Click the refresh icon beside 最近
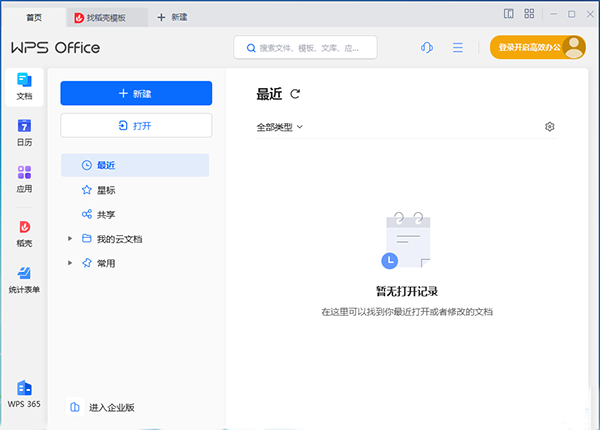This screenshot has height=430, width=600. (295, 94)
